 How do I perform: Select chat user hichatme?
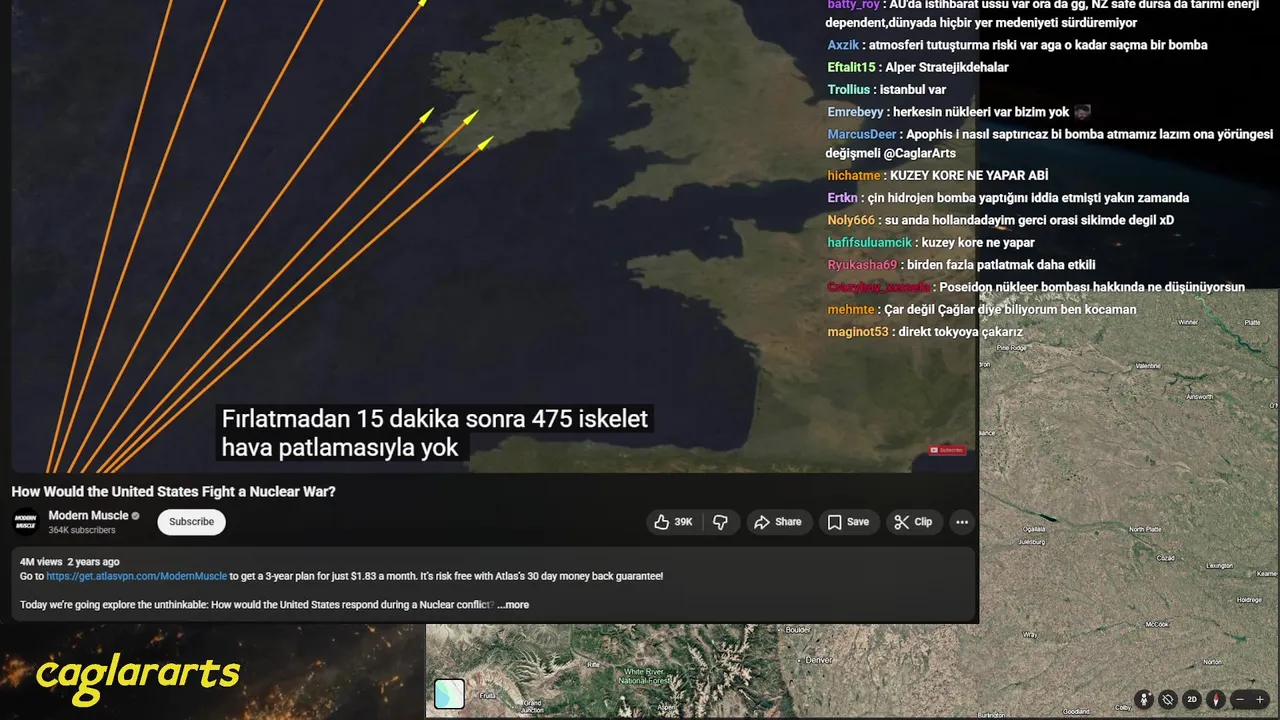pos(854,175)
